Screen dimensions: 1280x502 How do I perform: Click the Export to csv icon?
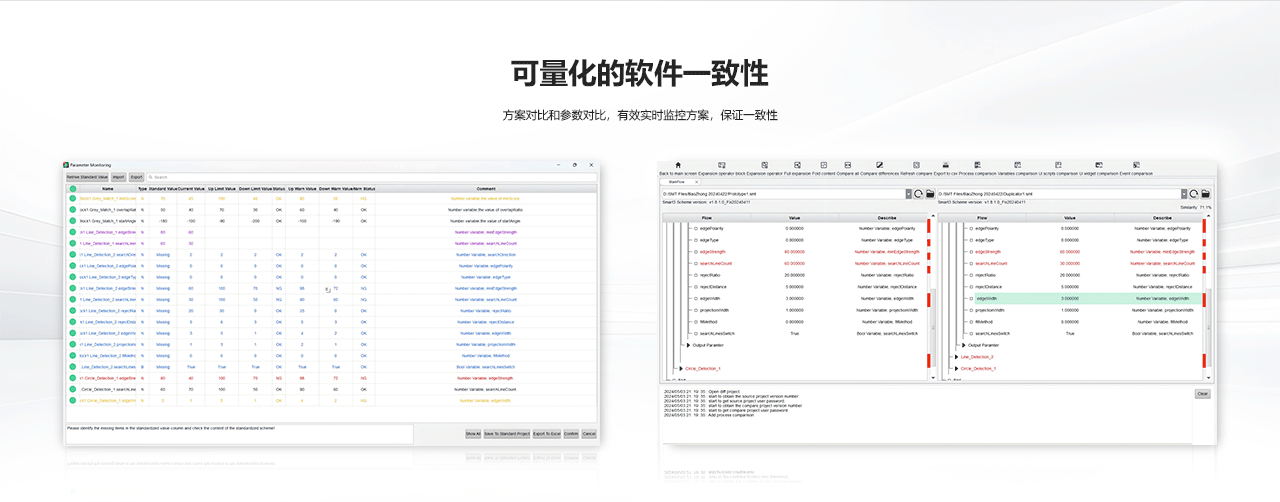pyautogui.click(x=946, y=165)
